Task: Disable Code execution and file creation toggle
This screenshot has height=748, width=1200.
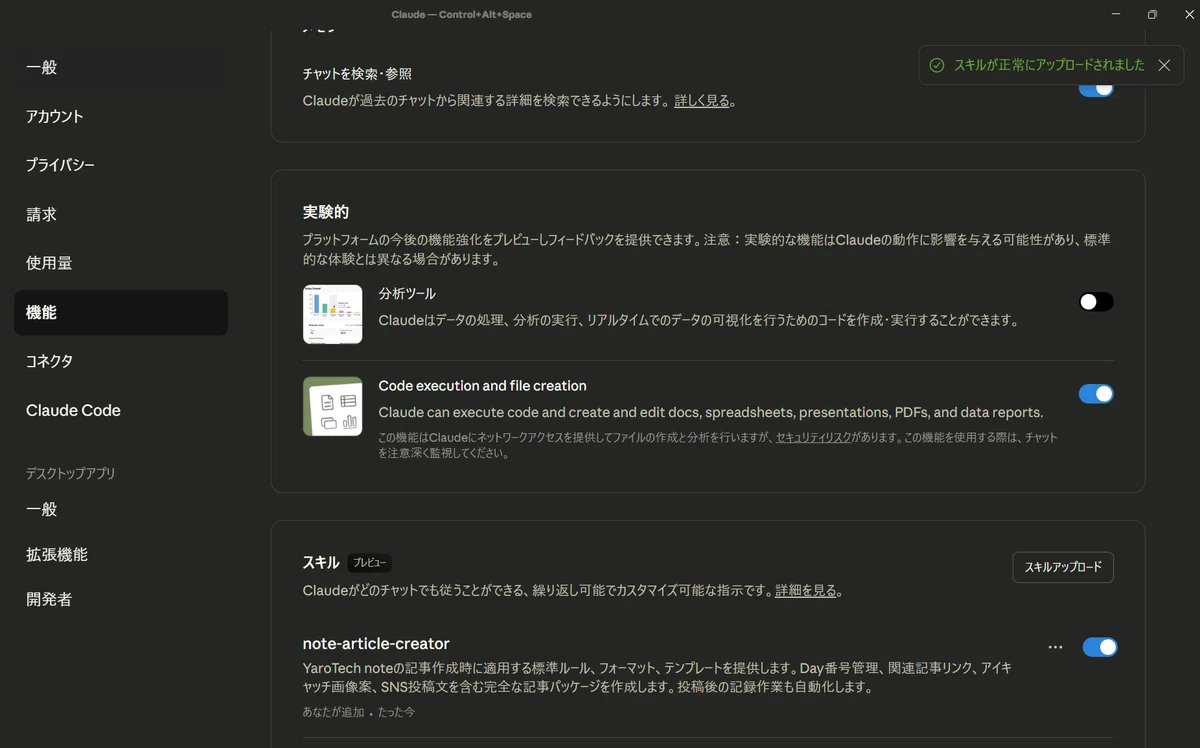Action: tap(1096, 394)
